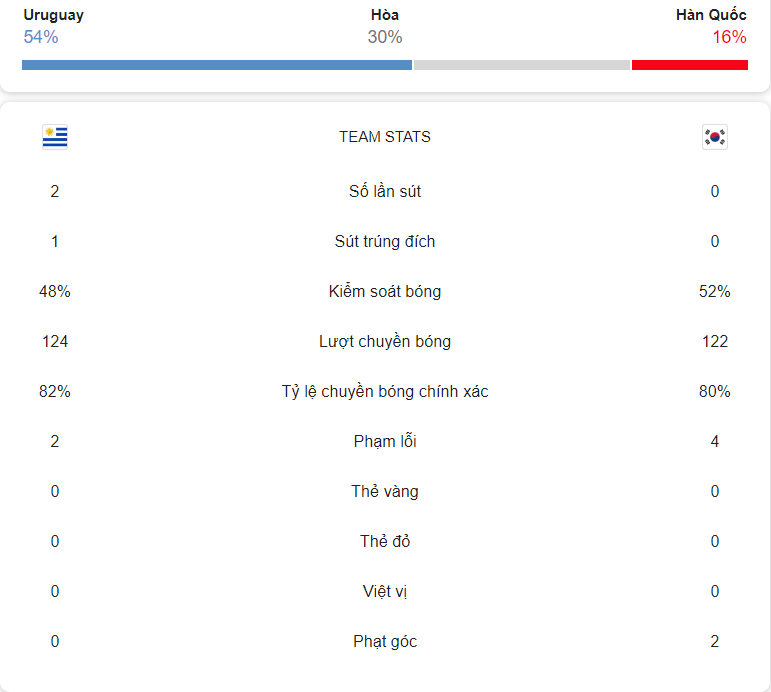
Task: Click the blue Uruguay probability bar
Action: [x=217, y=65]
